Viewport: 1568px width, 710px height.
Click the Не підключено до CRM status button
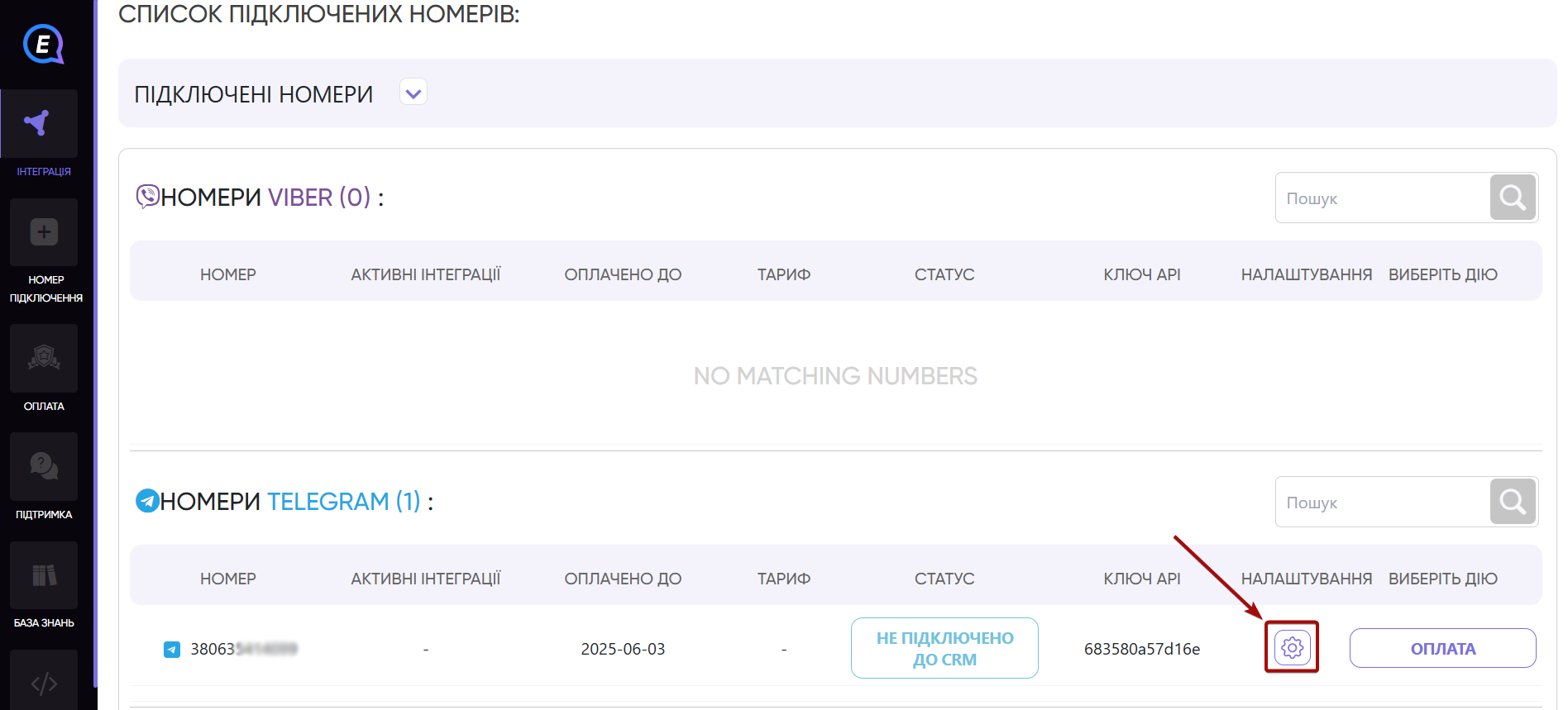pos(944,649)
